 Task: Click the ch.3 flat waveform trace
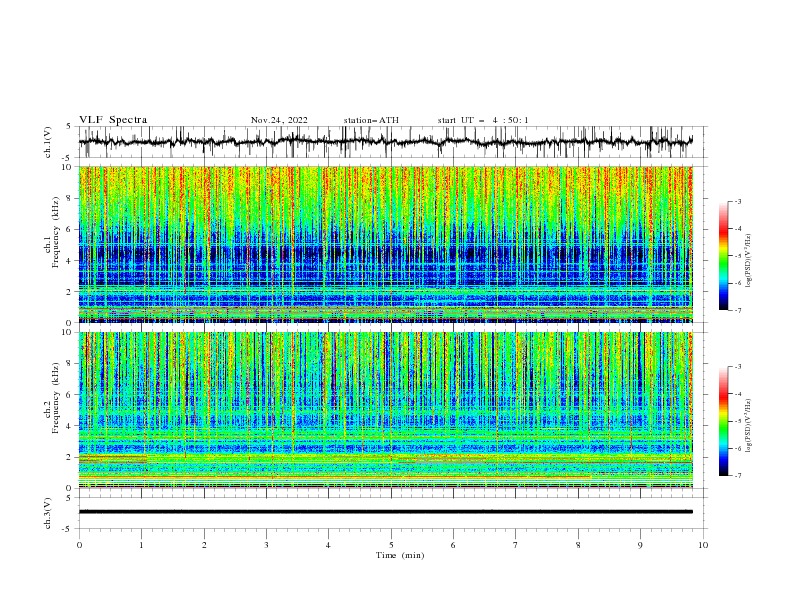(385, 512)
